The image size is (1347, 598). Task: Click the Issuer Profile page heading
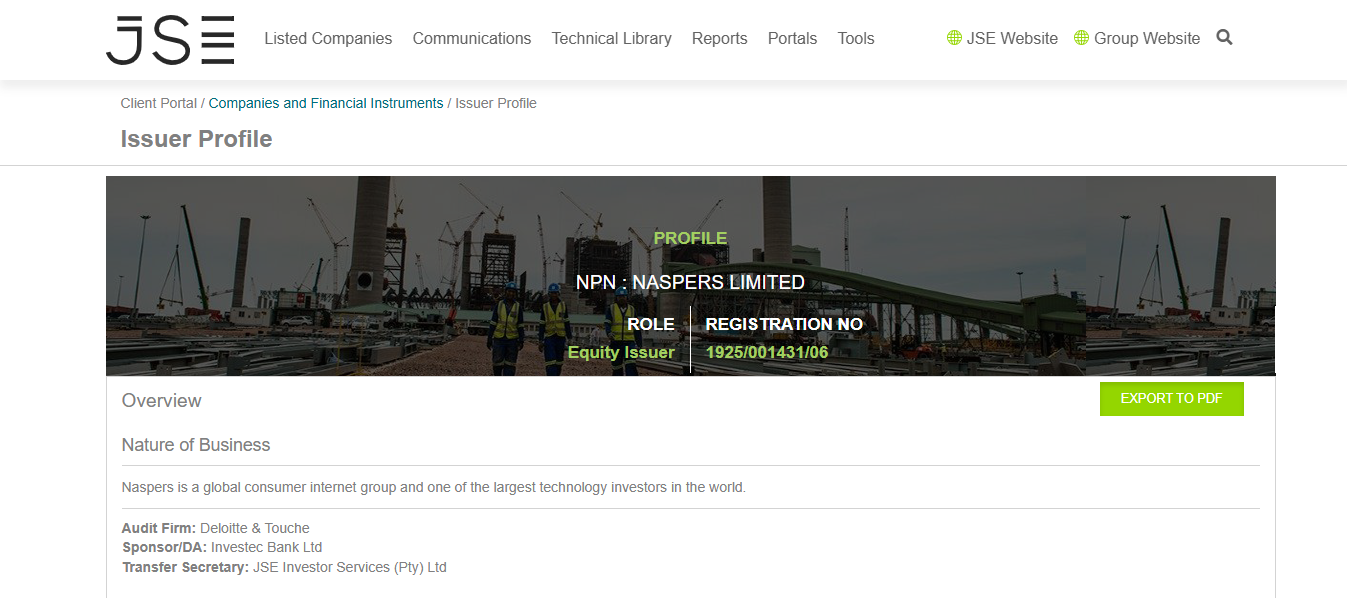[x=196, y=139]
